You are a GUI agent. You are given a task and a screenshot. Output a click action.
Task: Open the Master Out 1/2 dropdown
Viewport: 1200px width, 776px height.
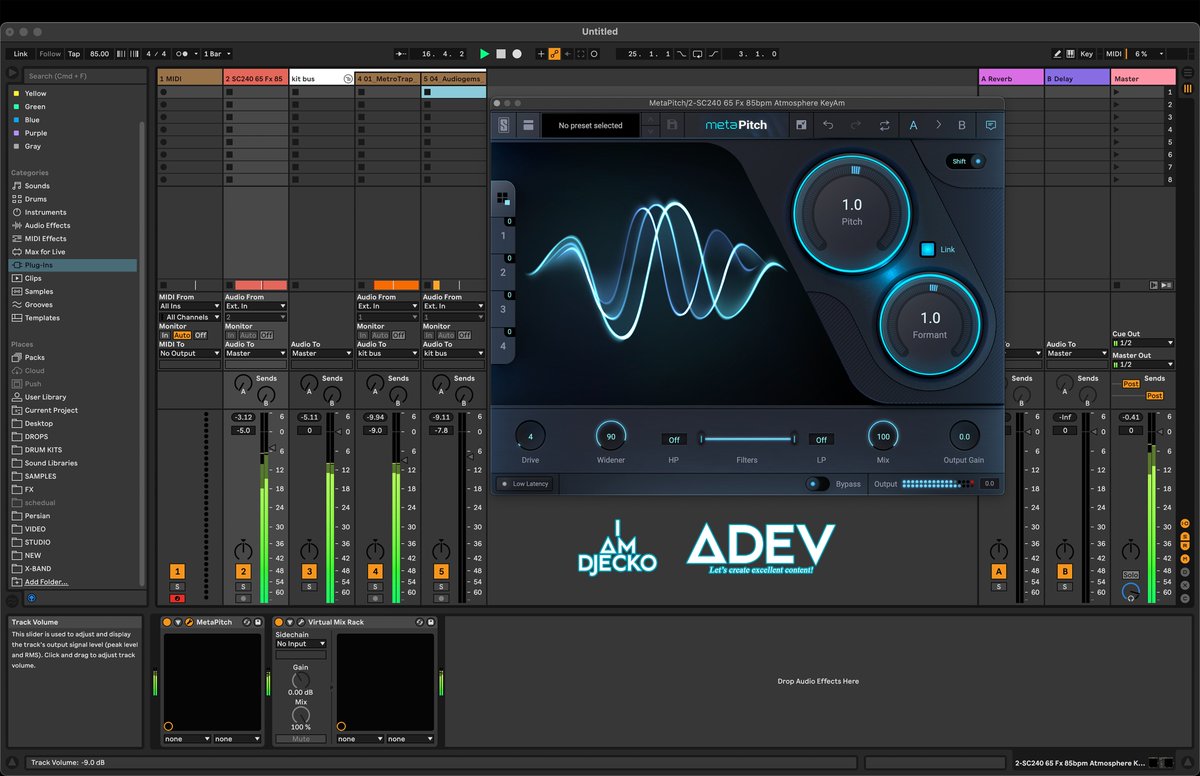coord(1143,364)
